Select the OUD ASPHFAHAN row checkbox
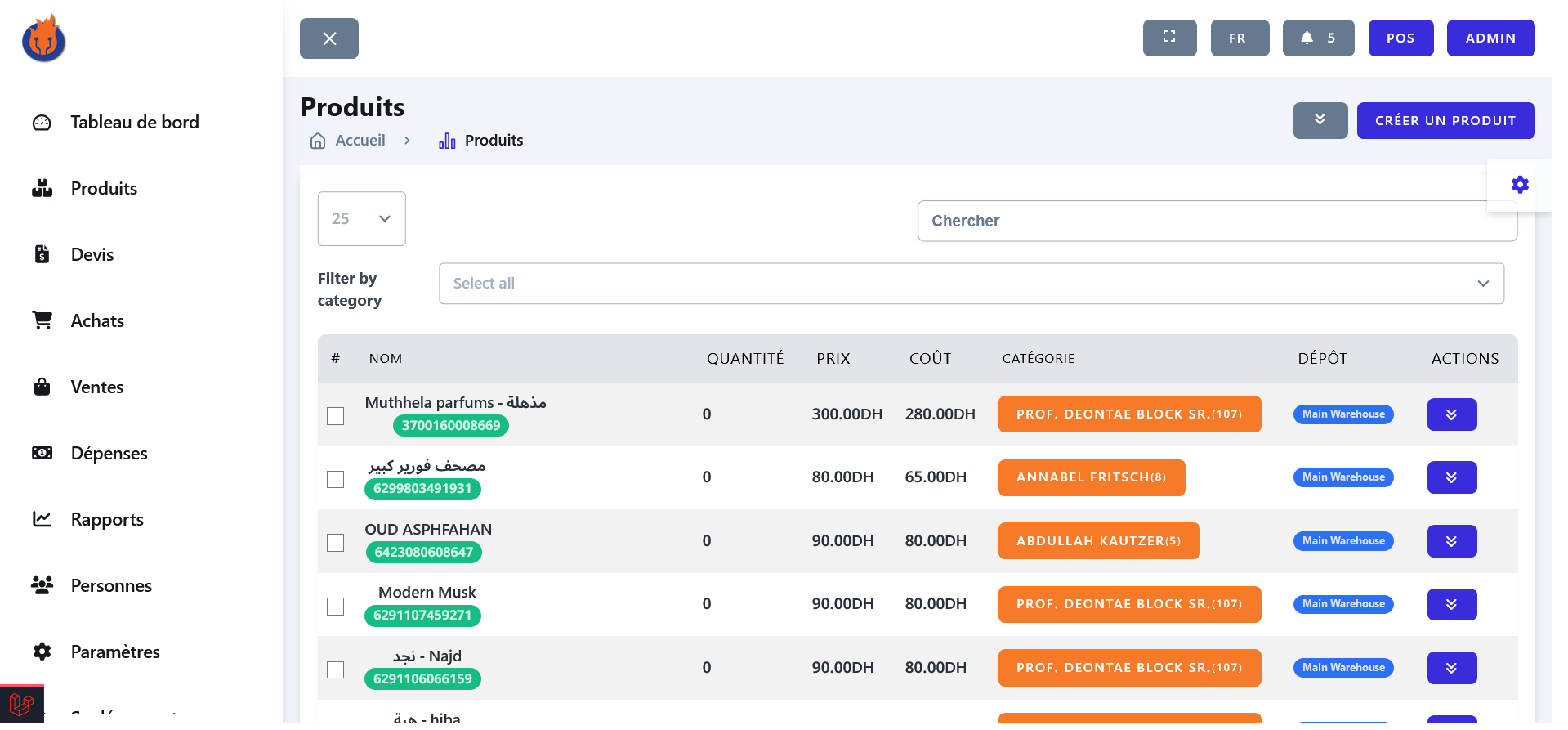This screenshot has height=730, width=1568. pyautogui.click(x=335, y=543)
